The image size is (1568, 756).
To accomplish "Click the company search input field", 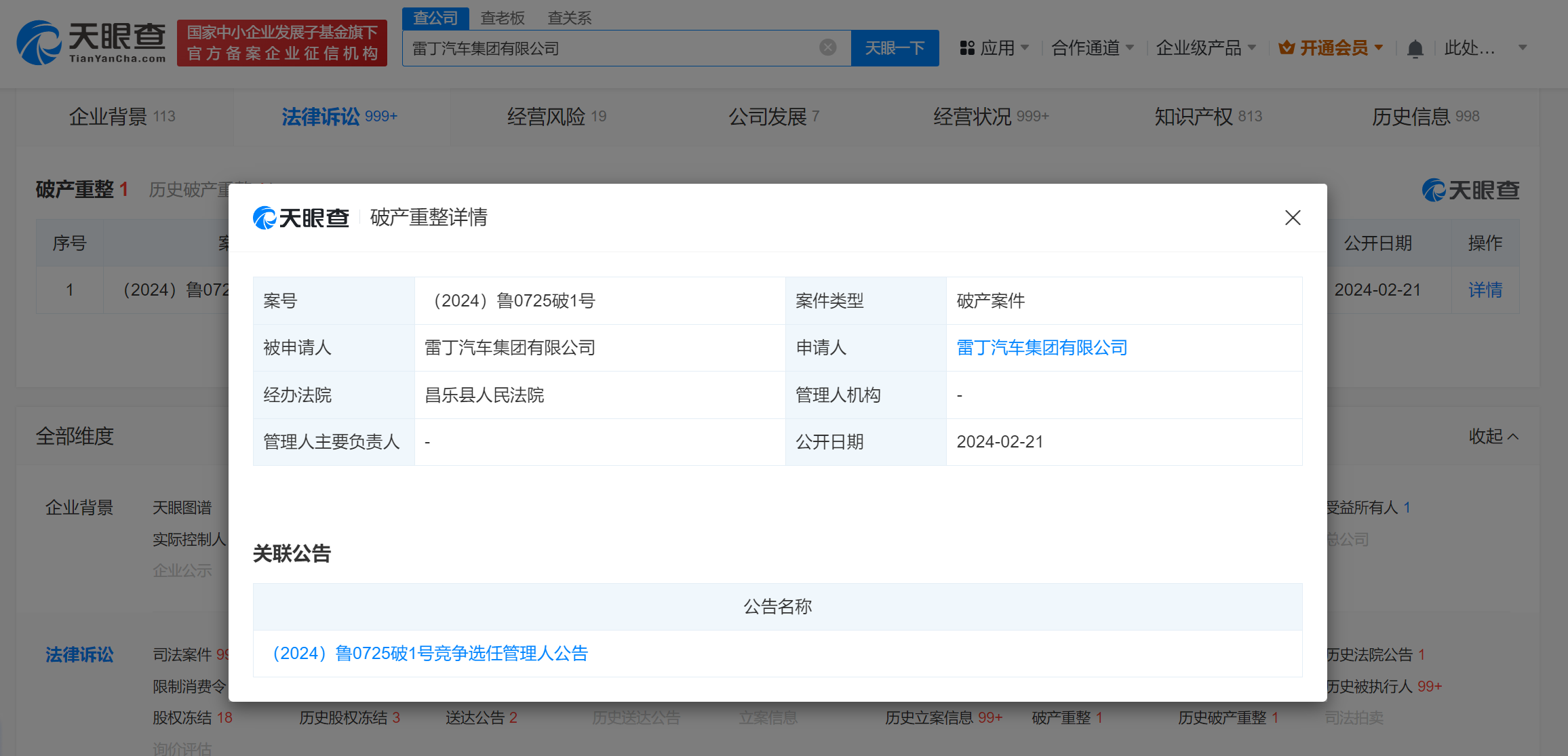I will [610, 48].
